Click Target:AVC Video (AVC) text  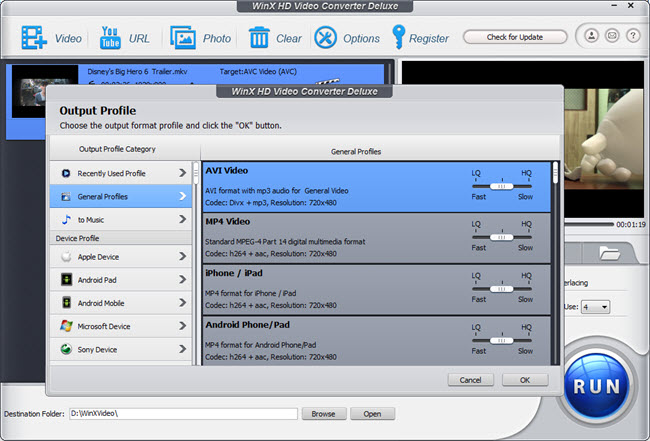258,71
